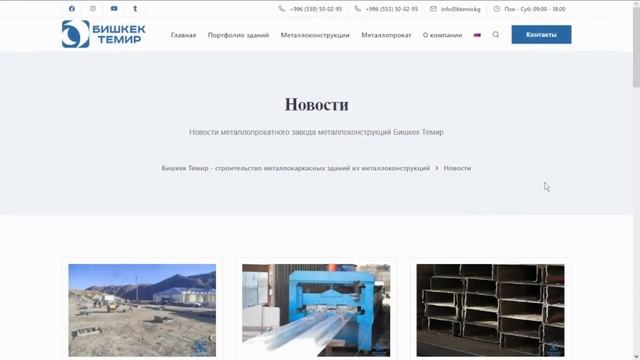Click the phone number +996 (559) 50-02-95
The height and width of the screenshot is (360, 640).
tap(316, 9)
